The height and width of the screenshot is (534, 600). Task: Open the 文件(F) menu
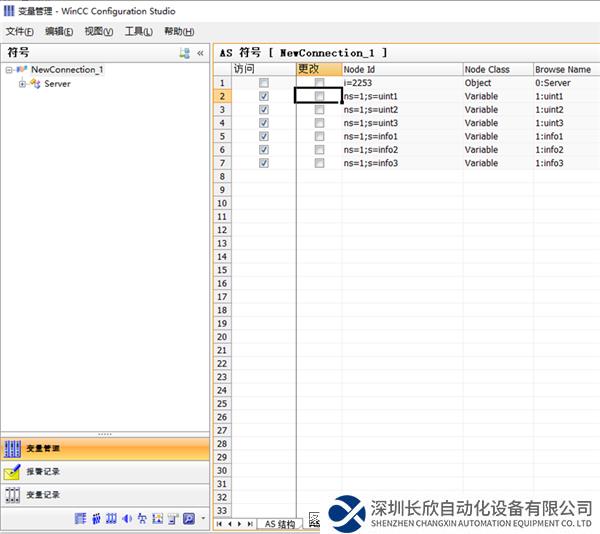coord(19,31)
